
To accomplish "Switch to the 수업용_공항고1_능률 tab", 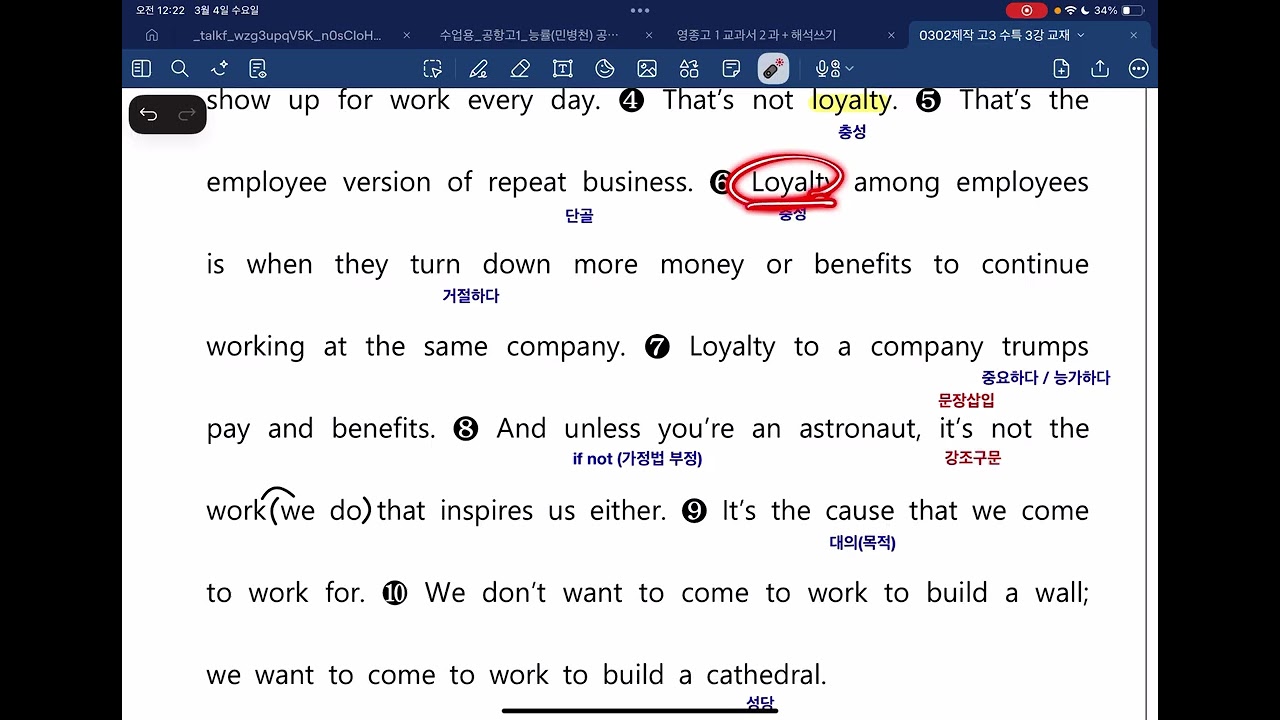I will pyautogui.click(x=529, y=35).
